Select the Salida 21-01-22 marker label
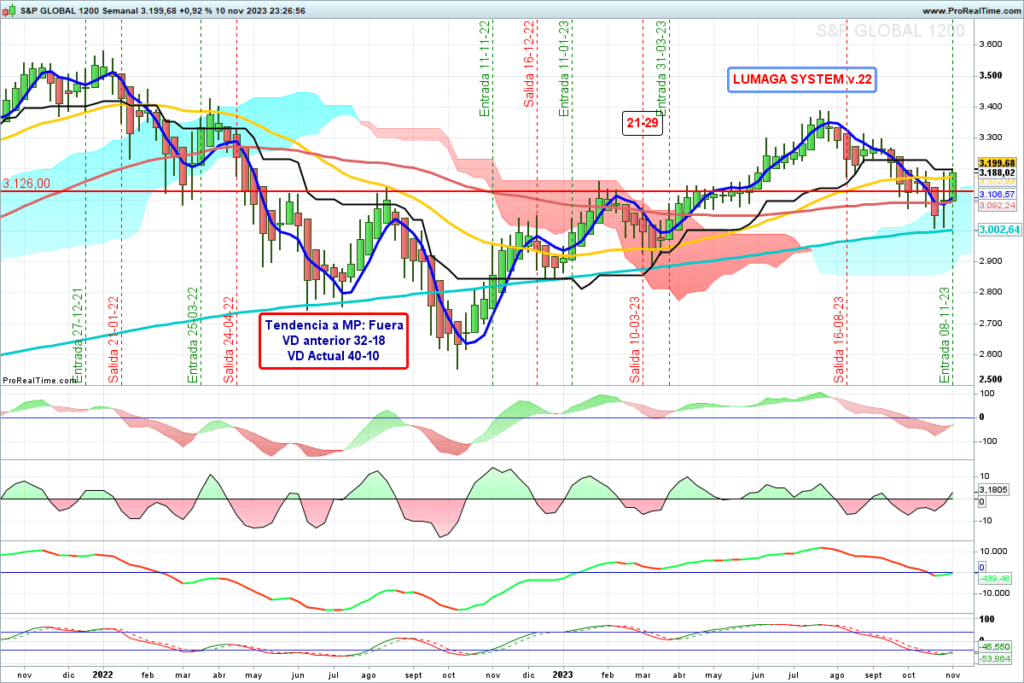 [114, 340]
